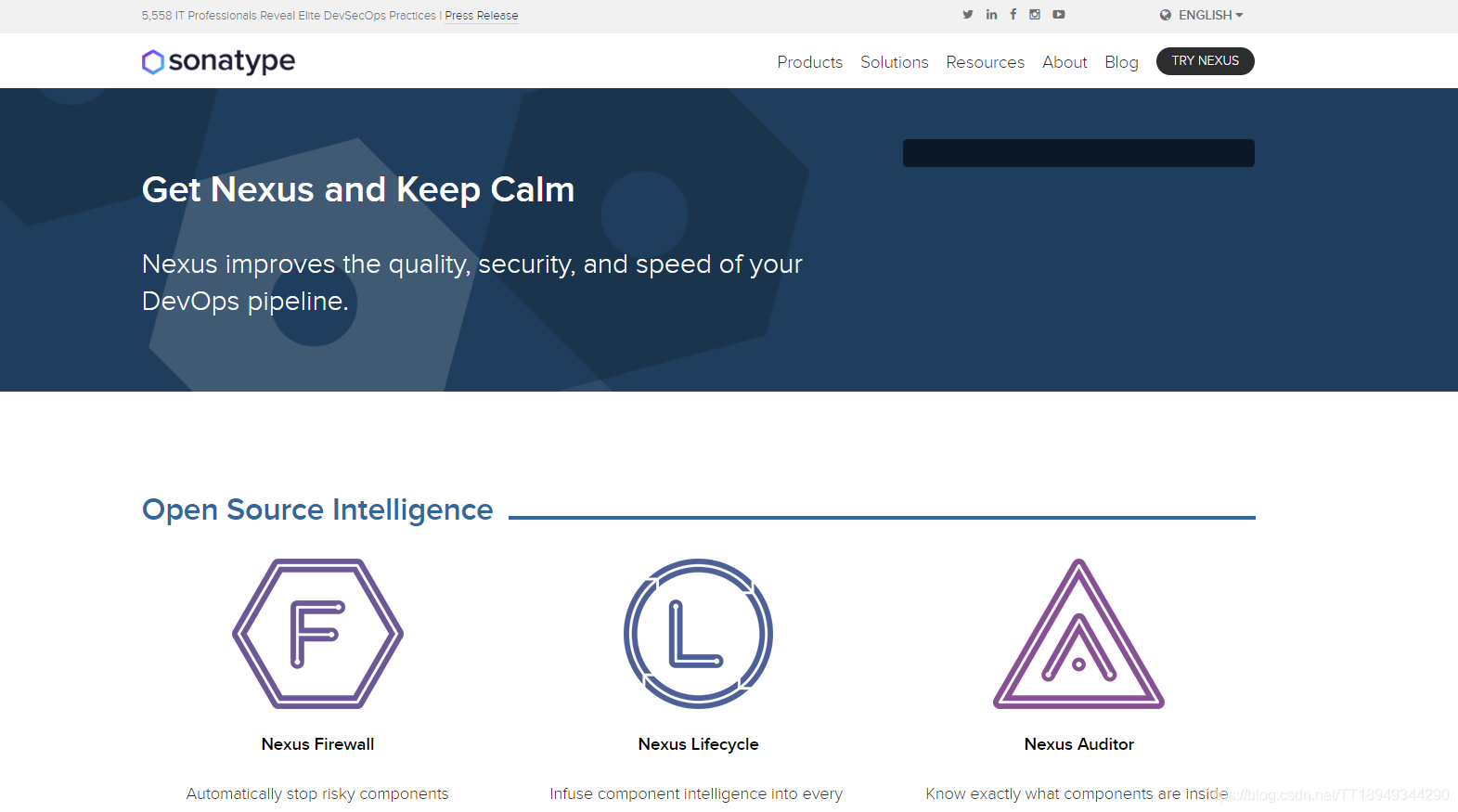The image size is (1458, 812).
Task: Click the Sonatype logo
Action: (x=219, y=61)
